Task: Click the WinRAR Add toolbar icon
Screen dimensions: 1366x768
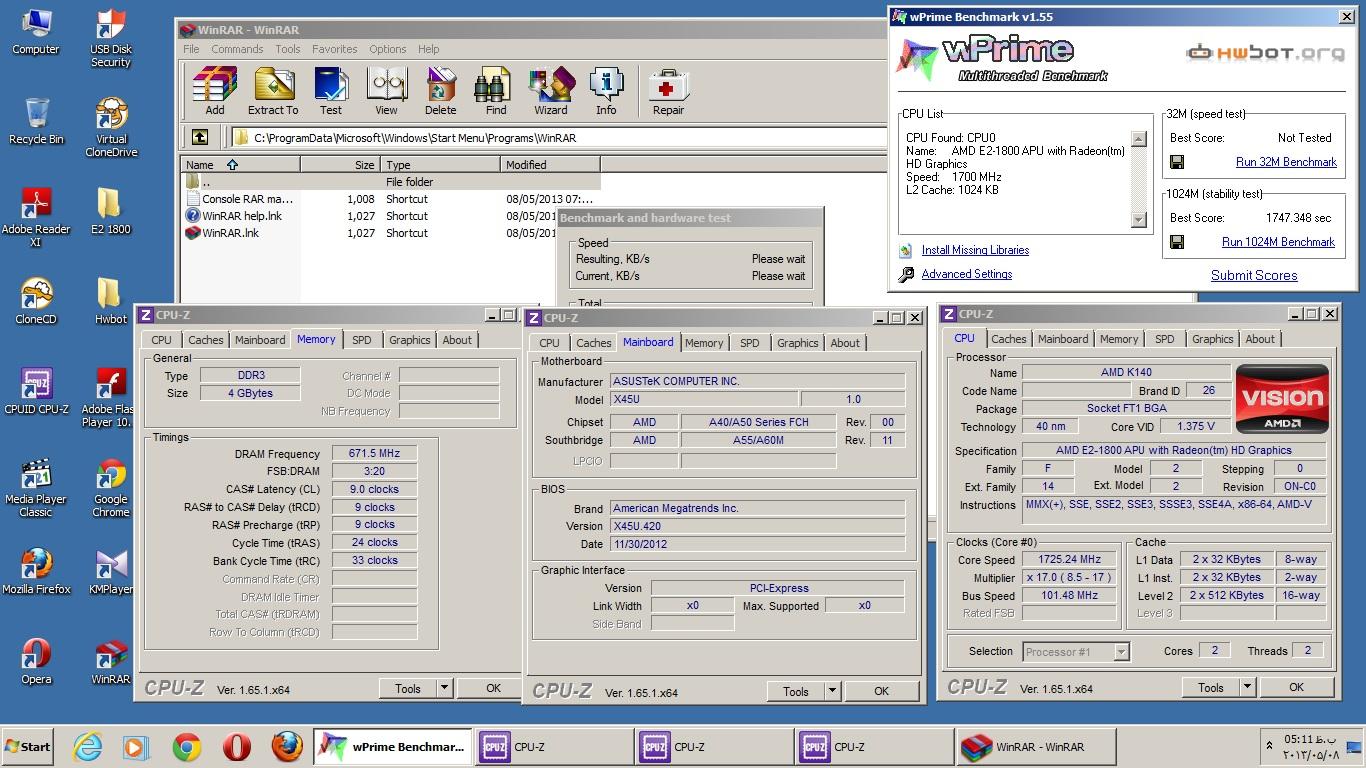Action: (x=215, y=92)
